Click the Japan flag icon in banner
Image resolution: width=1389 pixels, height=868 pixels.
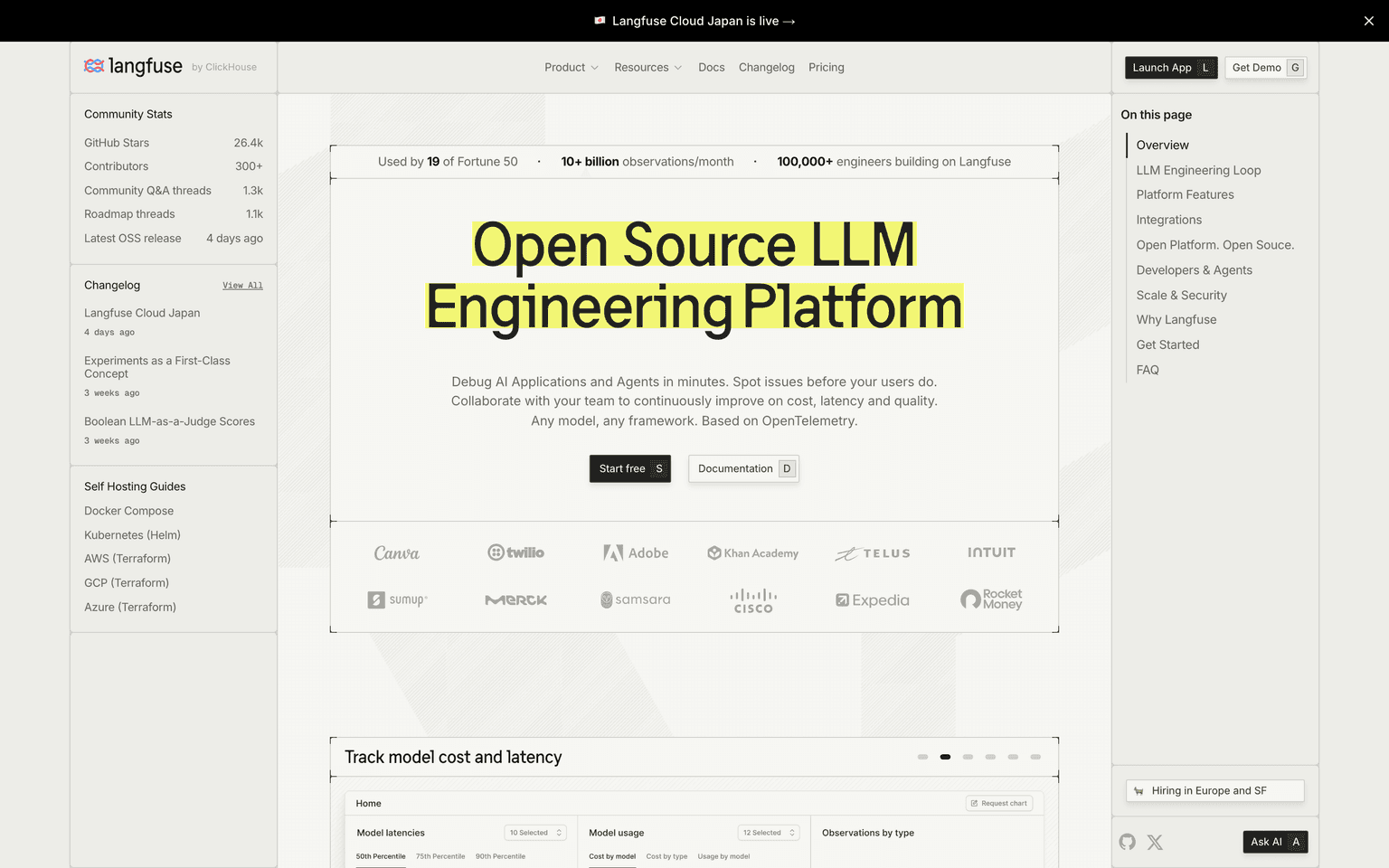point(600,21)
